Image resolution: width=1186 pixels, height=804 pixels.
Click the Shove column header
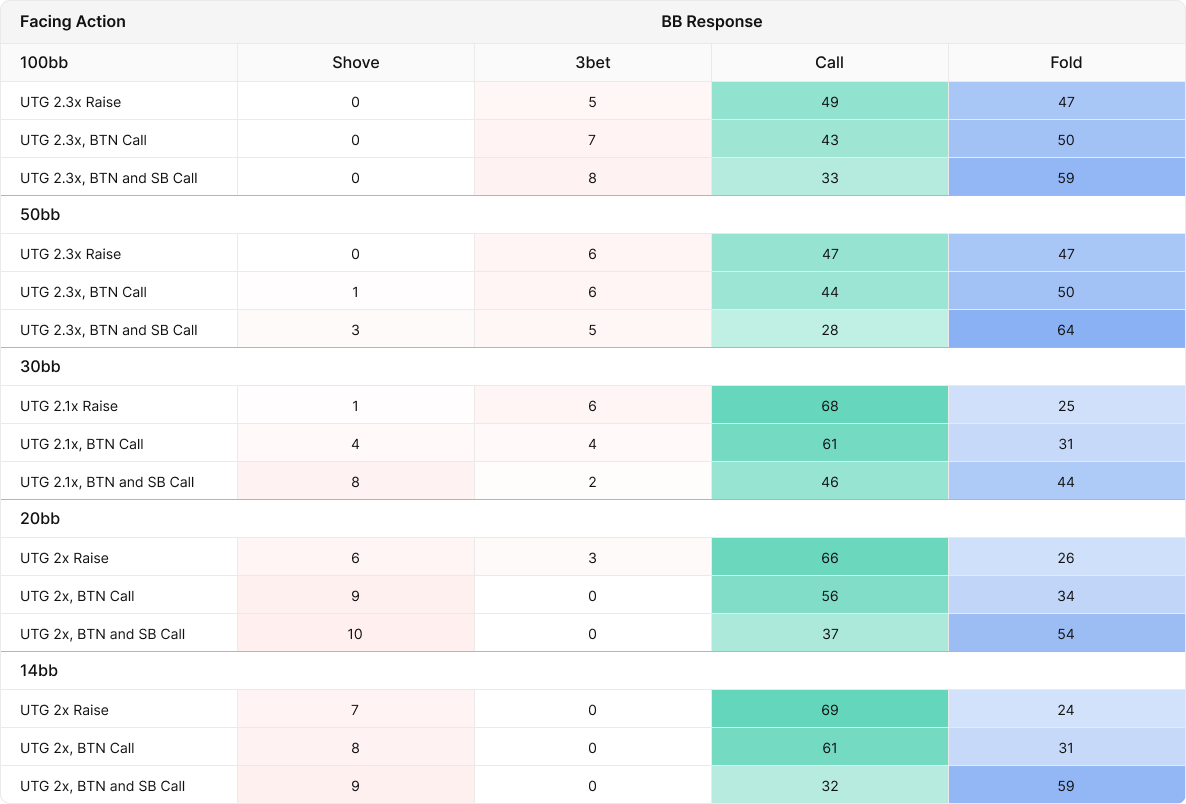point(355,62)
